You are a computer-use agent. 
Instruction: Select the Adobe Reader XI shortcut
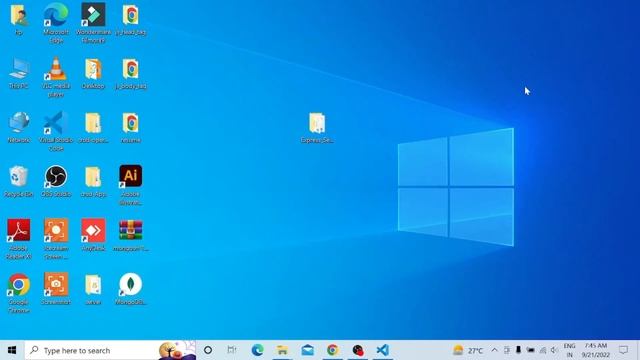click(19, 239)
